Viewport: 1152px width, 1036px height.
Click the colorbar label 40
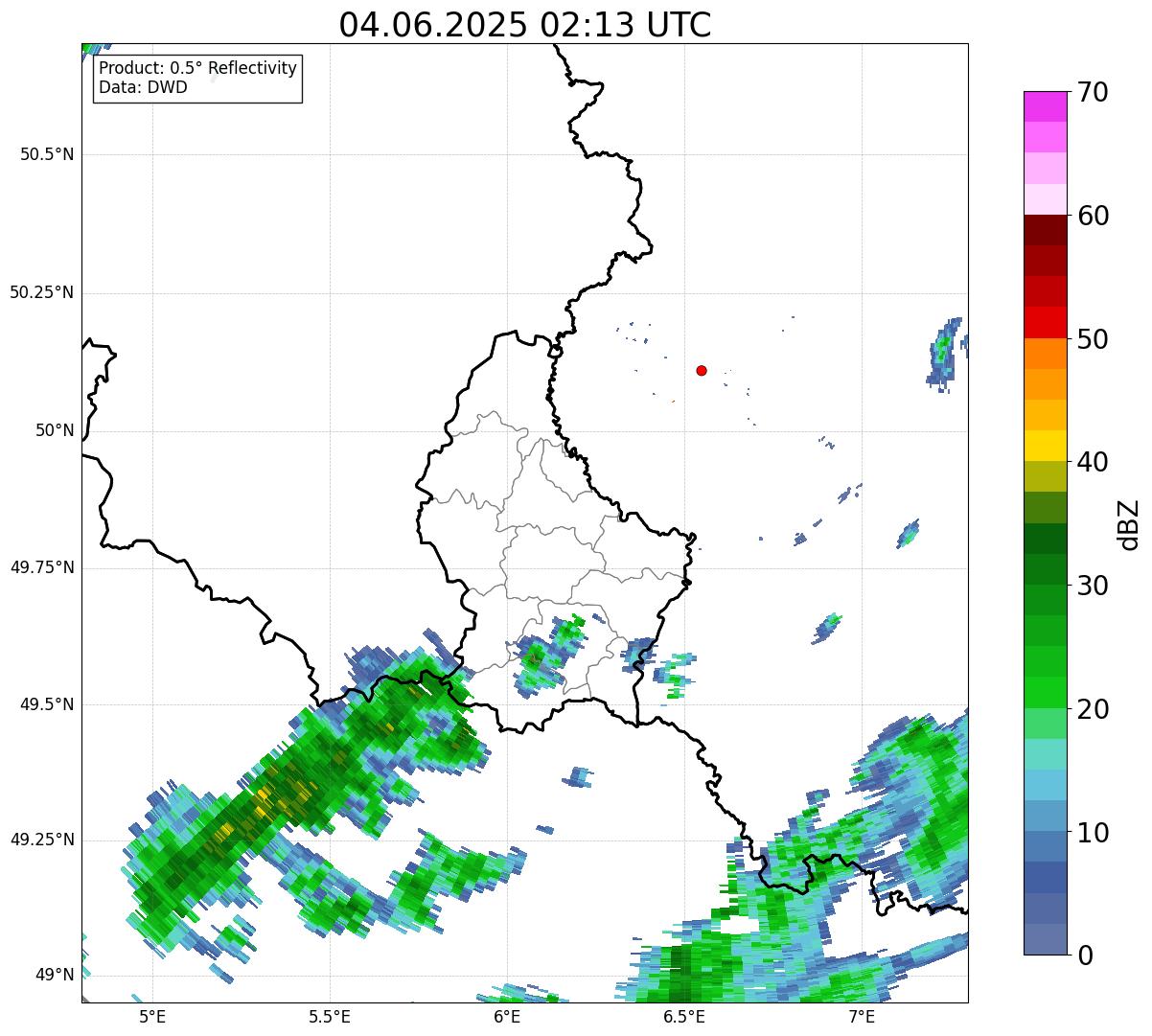pyautogui.click(x=1093, y=462)
